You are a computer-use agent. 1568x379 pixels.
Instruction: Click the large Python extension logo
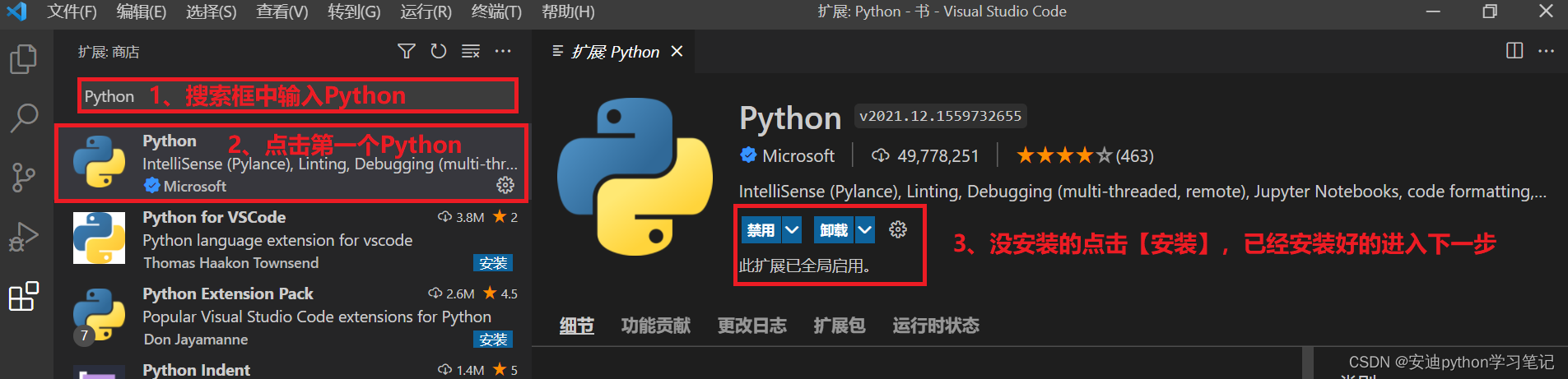635,177
